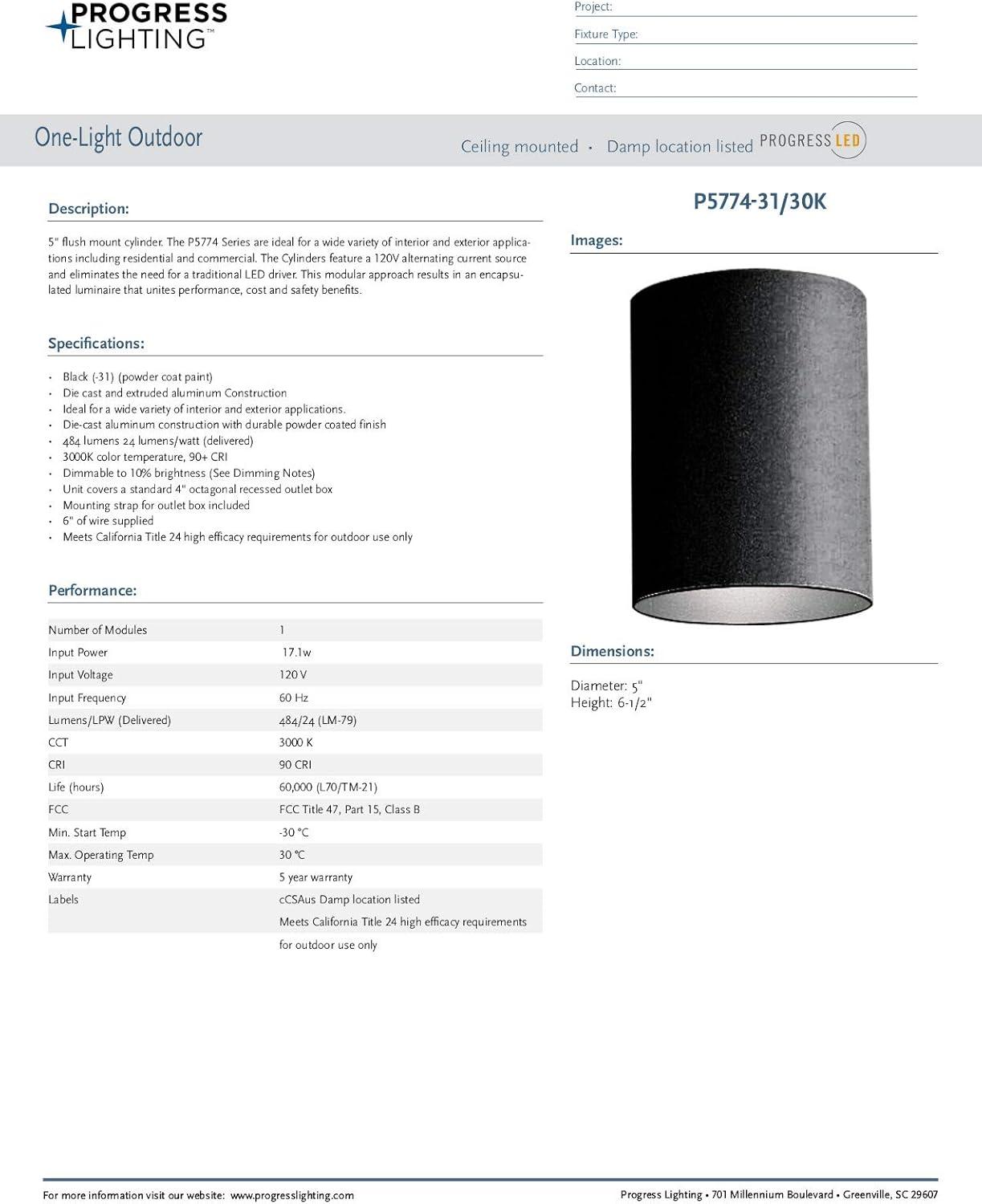Screen dimensions: 982x1204
Task: Click the Dimensions heading
Action: tap(613, 651)
